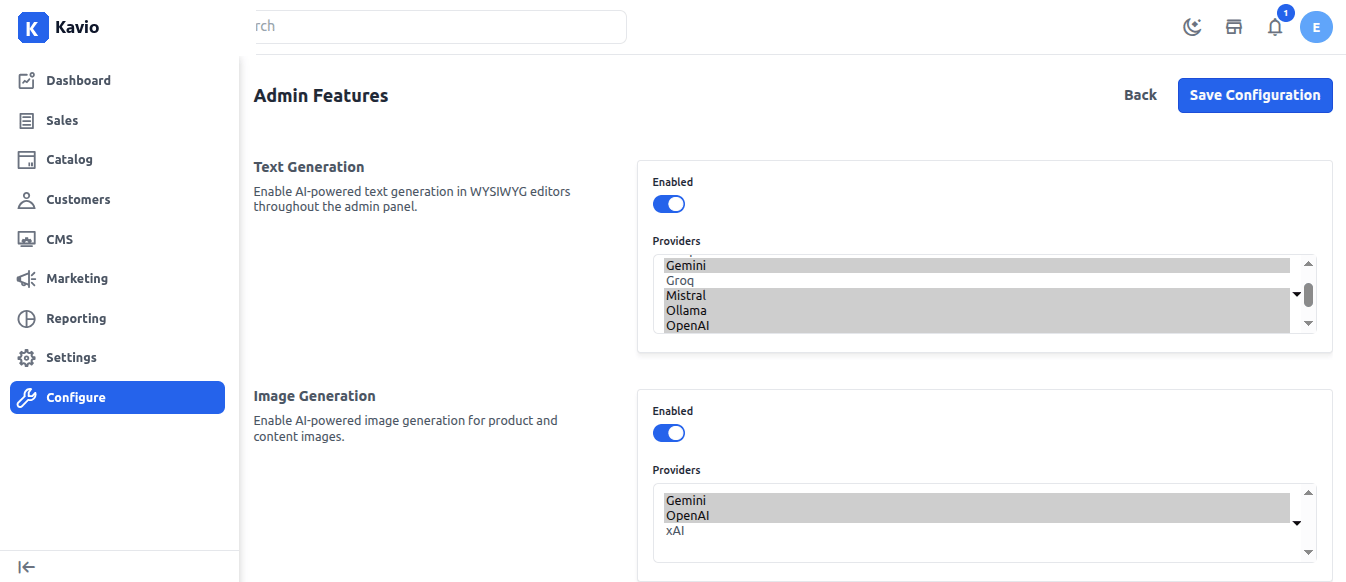Image resolution: width=1346 pixels, height=582 pixels.
Task: Click the Kavio logo
Action: [59, 27]
